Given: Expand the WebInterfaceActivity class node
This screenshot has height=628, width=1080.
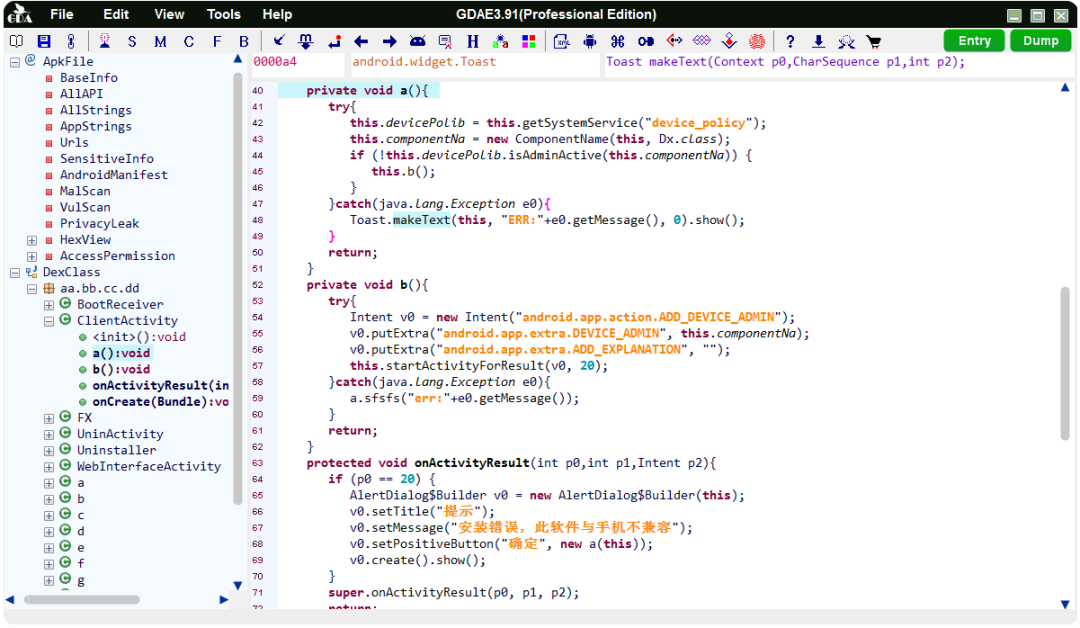Looking at the screenshot, I should (49, 468).
